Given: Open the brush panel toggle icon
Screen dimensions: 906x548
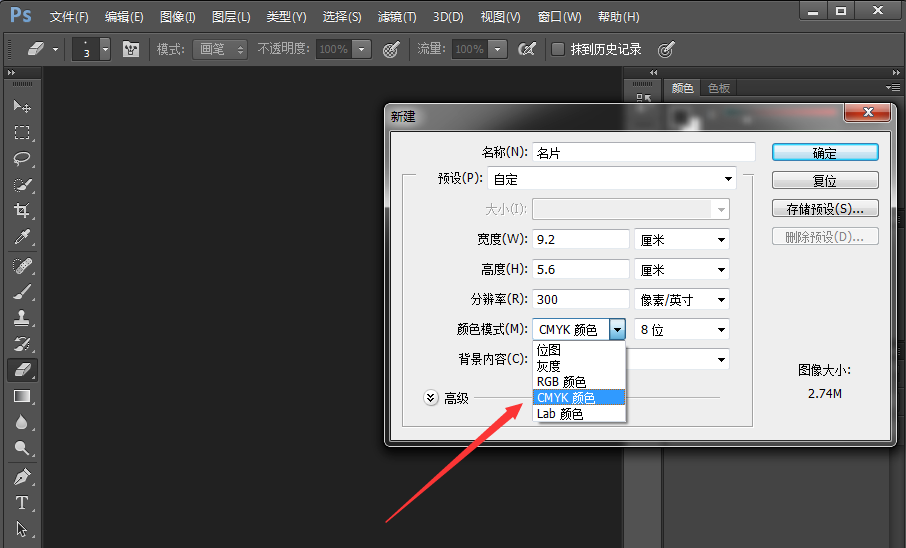Looking at the screenshot, I should point(131,49).
